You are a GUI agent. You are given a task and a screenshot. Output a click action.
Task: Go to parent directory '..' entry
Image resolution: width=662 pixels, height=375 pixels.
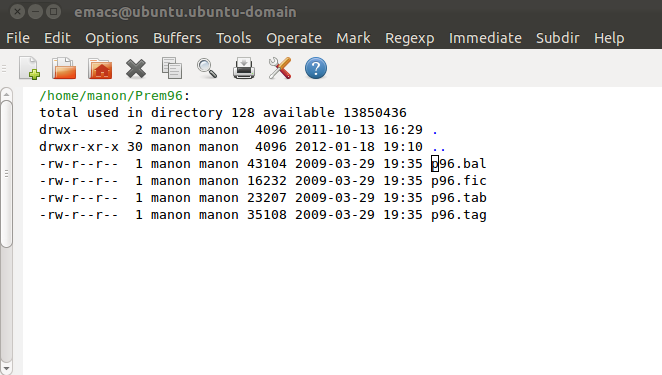click(x=439, y=147)
